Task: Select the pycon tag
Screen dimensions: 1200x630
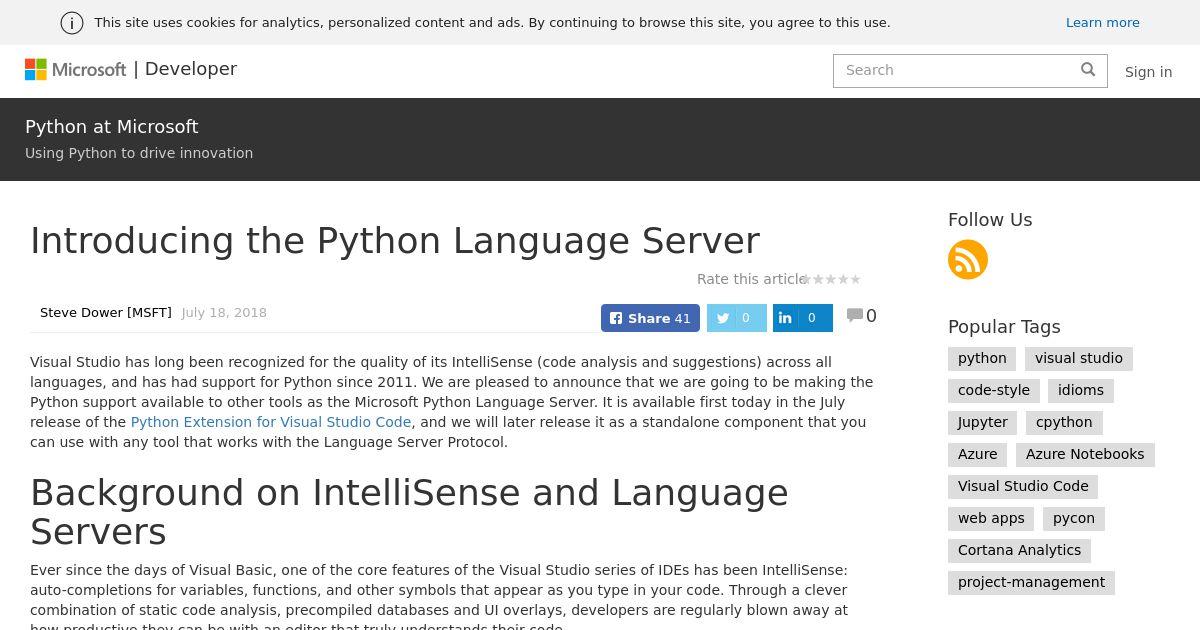Action: point(1074,518)
